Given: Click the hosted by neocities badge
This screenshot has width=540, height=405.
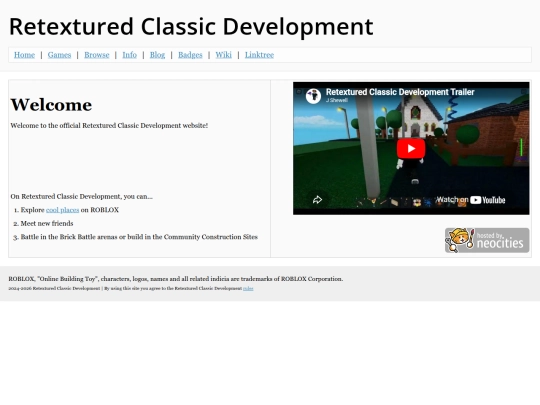Looking at the screenshot, I should pyautogui.click(x=487, y=240).
